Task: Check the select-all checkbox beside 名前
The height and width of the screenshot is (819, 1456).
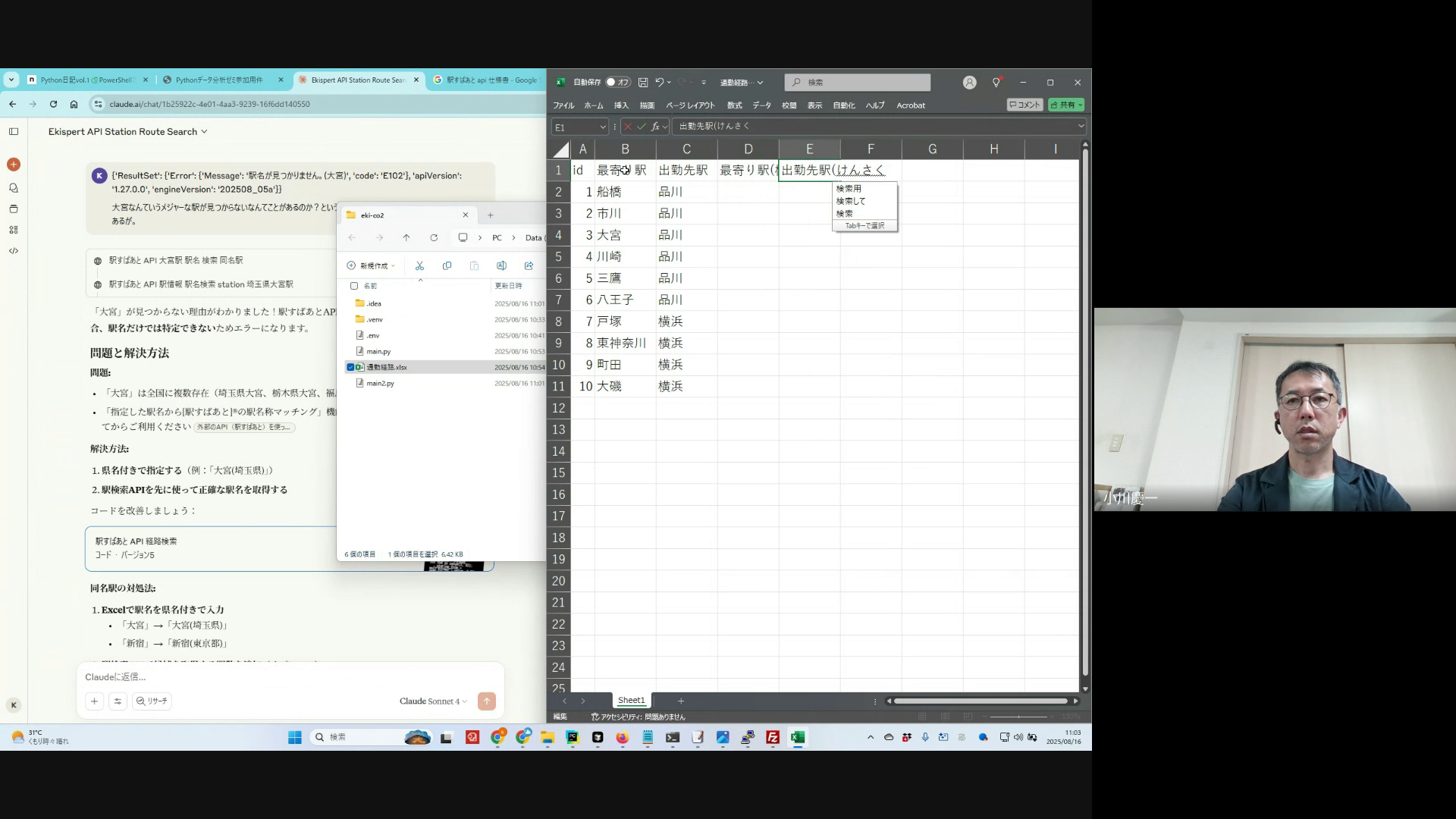Action: [x=354, y=286]
